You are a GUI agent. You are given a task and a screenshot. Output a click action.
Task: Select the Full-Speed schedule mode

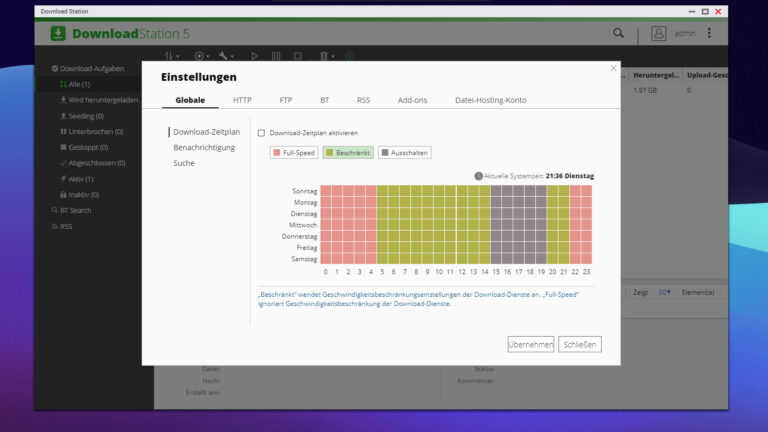294,153
